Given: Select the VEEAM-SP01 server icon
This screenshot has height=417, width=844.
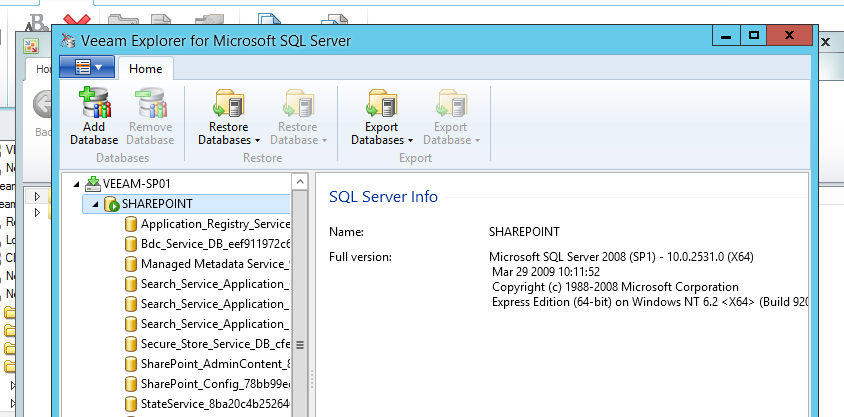Looking at the screenshot, I should click(92, 184).
